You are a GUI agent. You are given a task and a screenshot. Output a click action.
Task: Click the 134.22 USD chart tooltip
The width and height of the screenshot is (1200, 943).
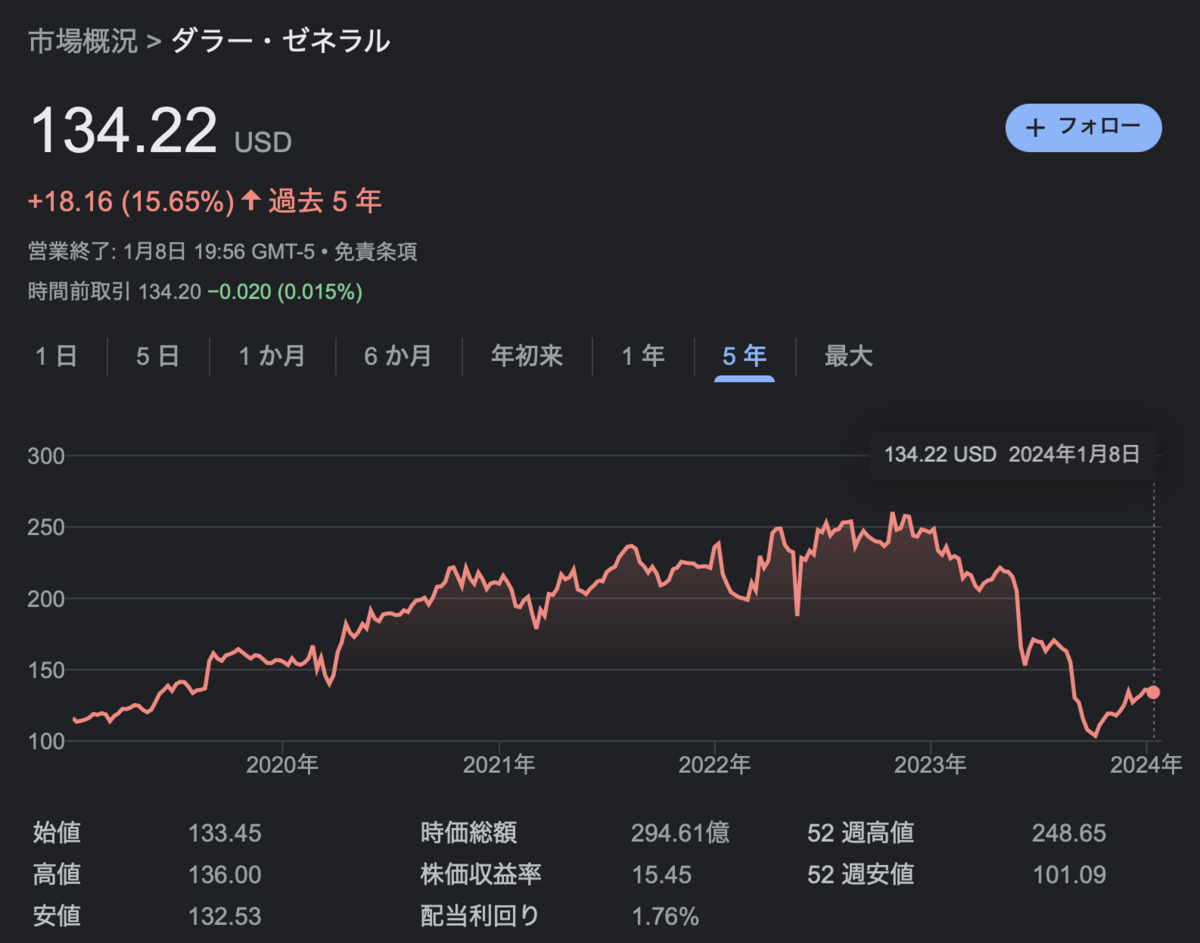[x=1012, y=454]
